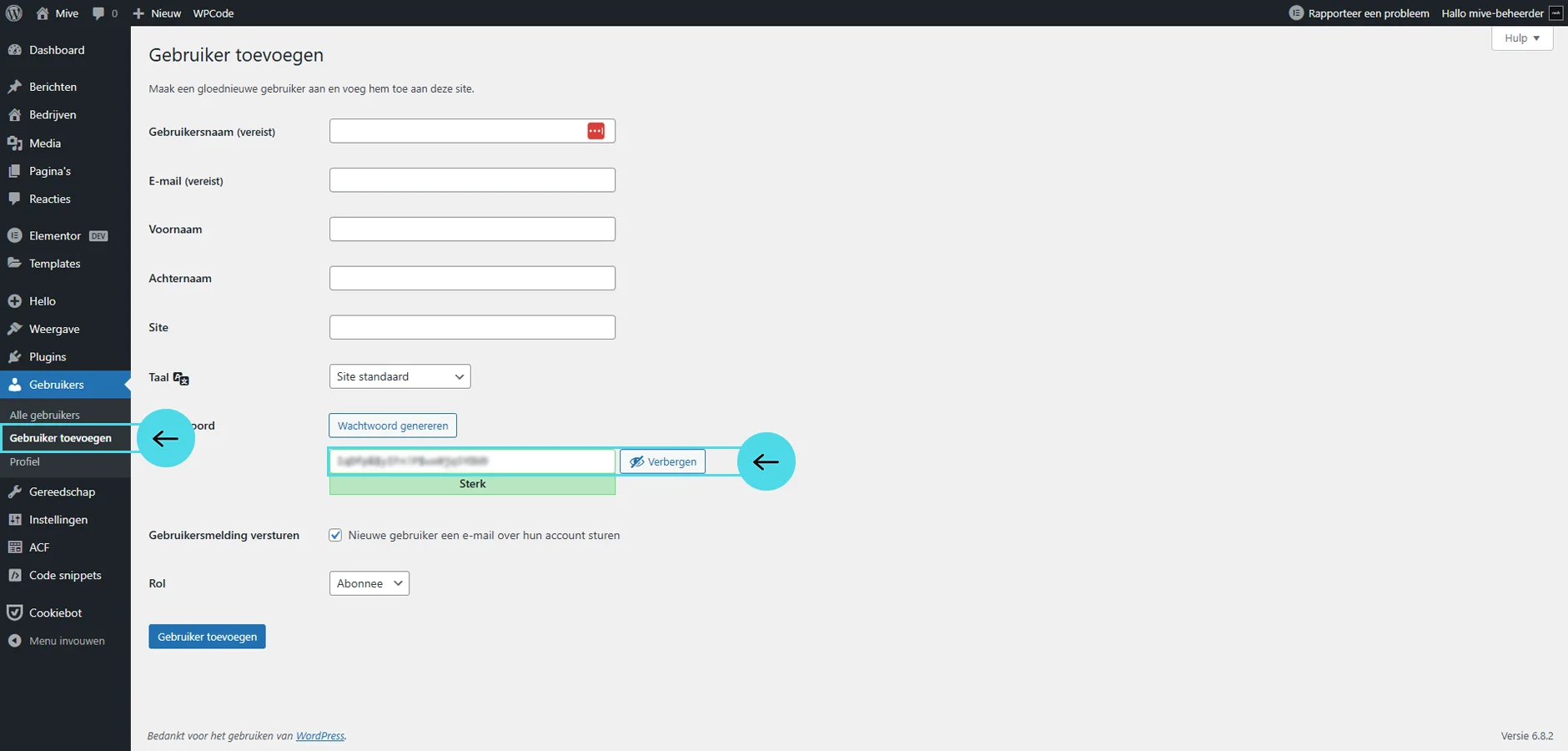
Task: Hide password with the Verbergen button
Action: click(x=662, y=461)
